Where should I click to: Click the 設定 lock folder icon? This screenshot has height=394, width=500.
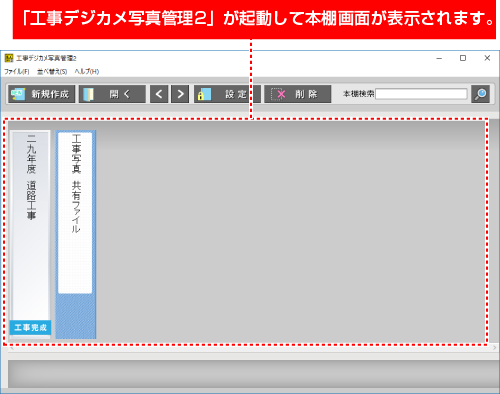coord(204,94)
